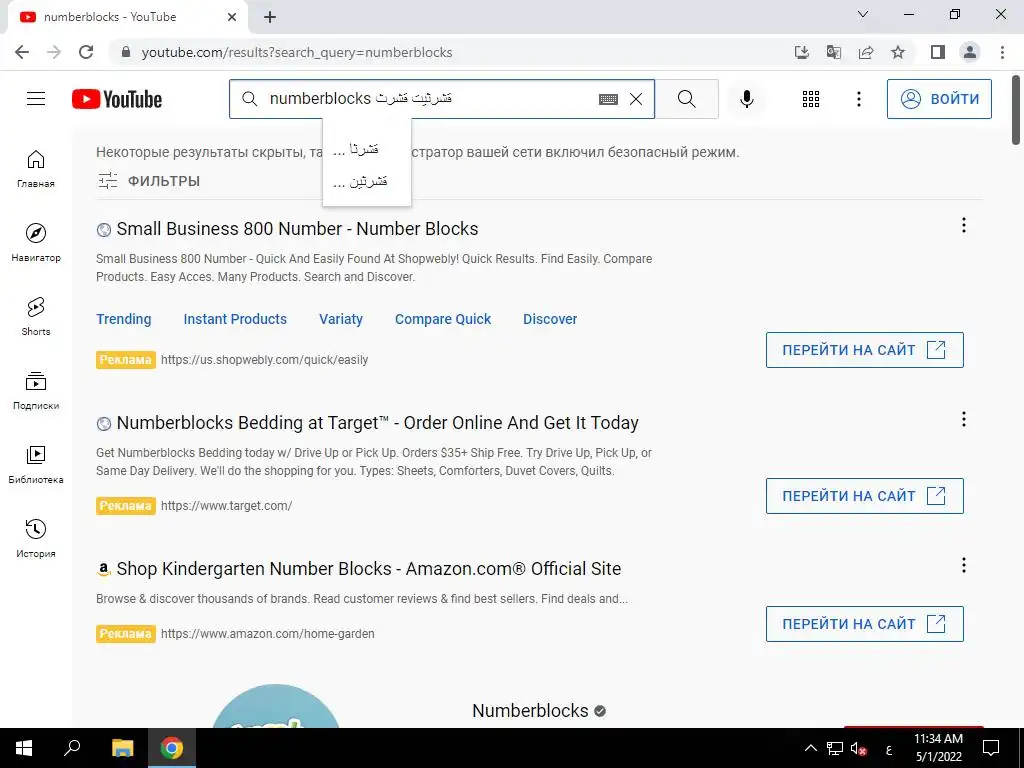This screenshot has height=768, width=1024.
Task: Open Подписки subscriptions in sidebar
Action: pyautogui.click(x=36, y=391)
